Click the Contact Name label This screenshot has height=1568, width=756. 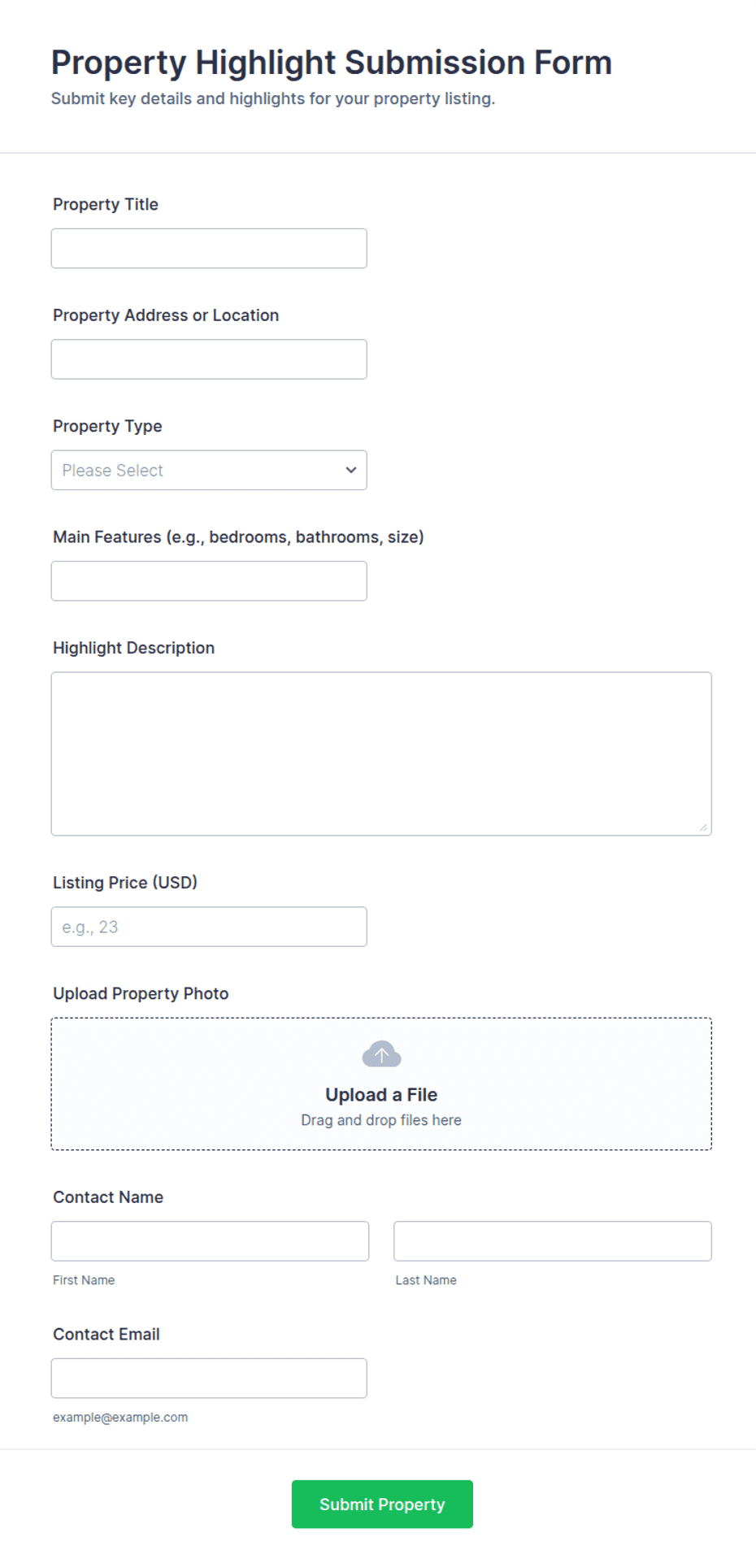tap(108, 1197)
